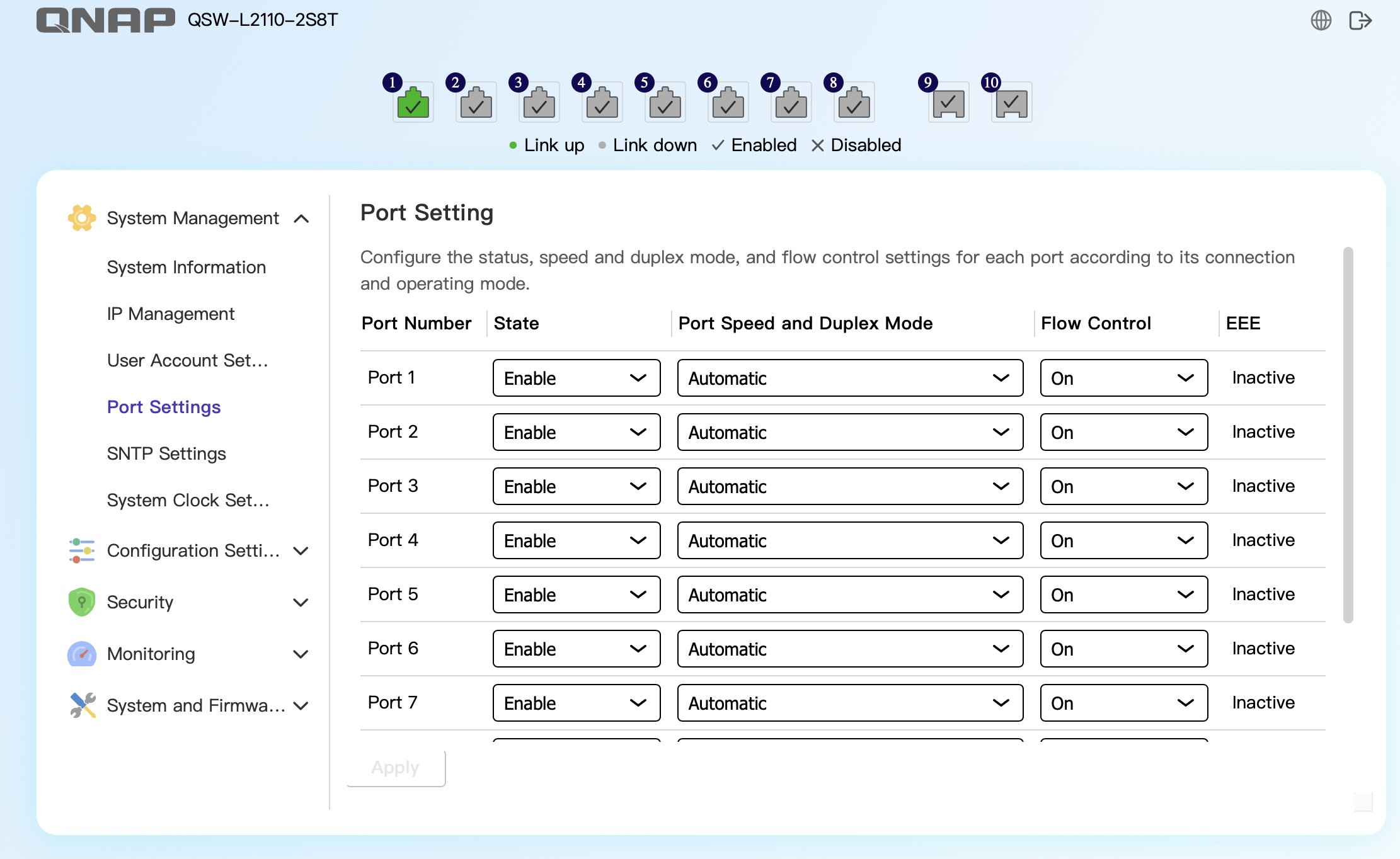Click the port 2 status icon
Viewport: 1400px width, 859px height.
(476, 103)
